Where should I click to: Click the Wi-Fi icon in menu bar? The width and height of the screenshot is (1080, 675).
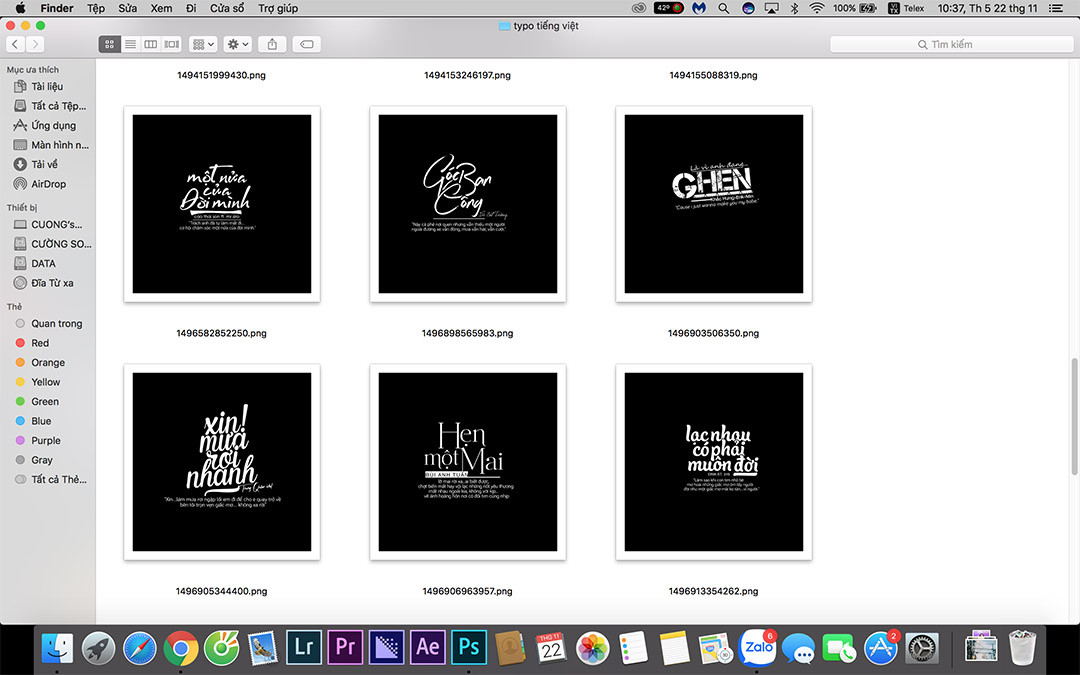tap(817, 8)
